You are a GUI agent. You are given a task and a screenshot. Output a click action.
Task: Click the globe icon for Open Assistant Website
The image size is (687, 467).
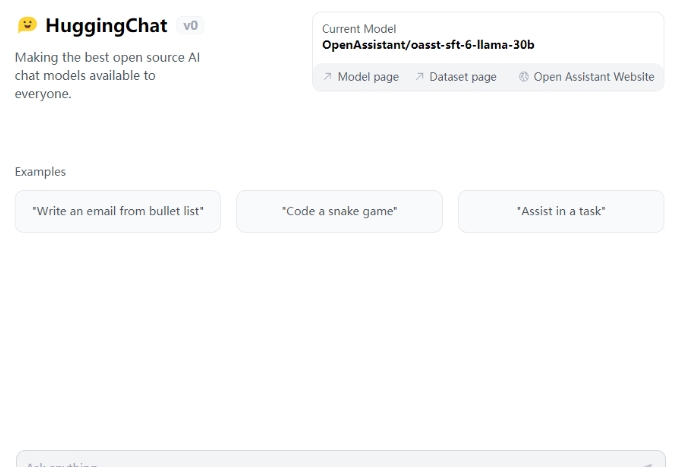524,77
